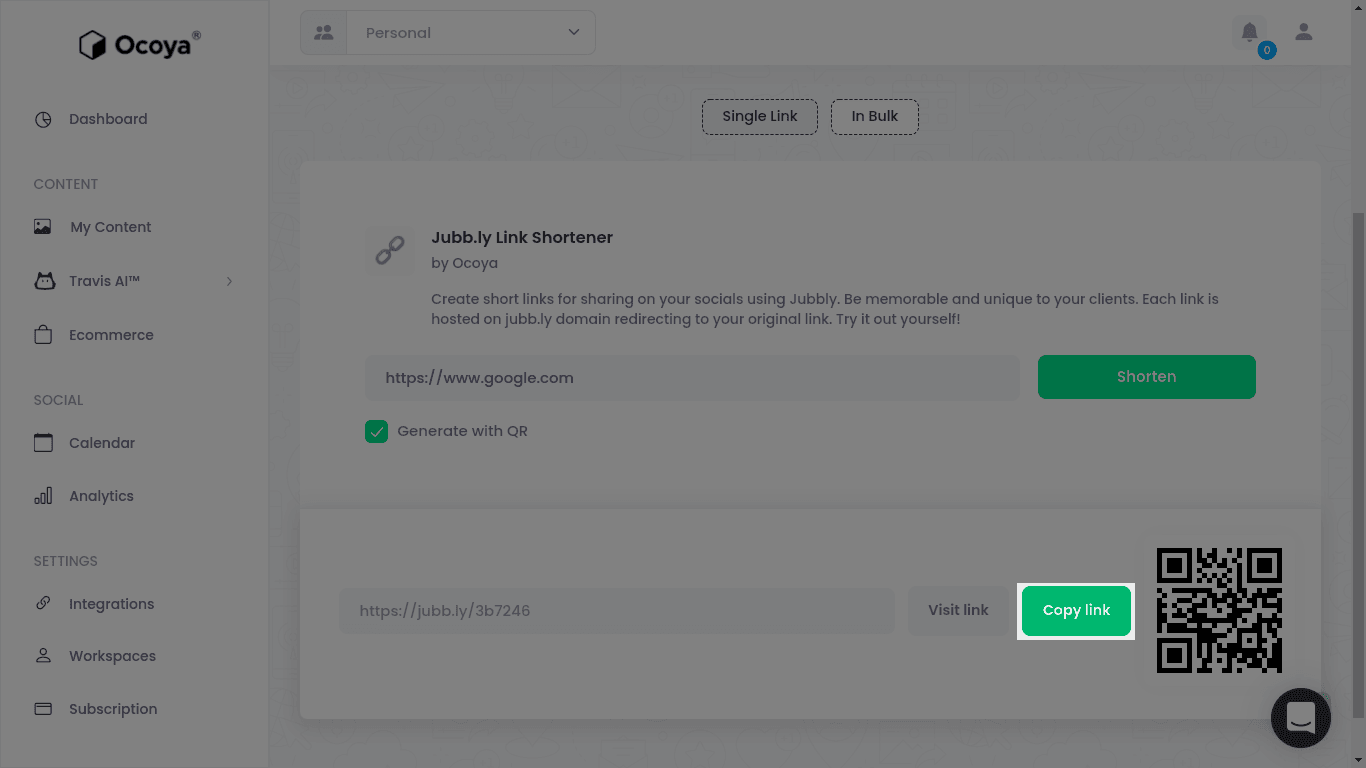Screen dimensions: 1366x768
Task: Click the Visit link button
Action: [x=958, y=610]
